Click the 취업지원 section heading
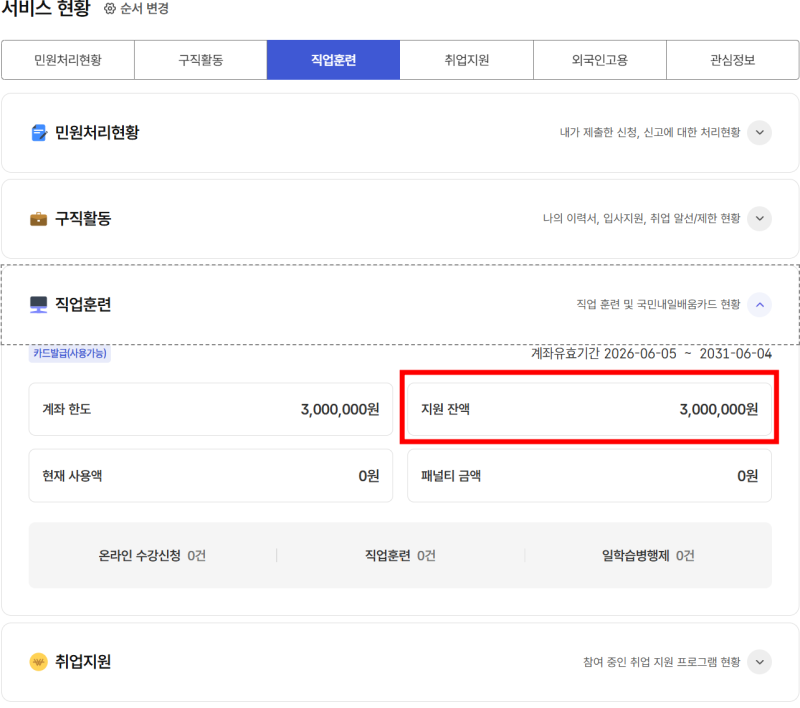This screenshot has width=800, height=708. click(x=83, y=662)
